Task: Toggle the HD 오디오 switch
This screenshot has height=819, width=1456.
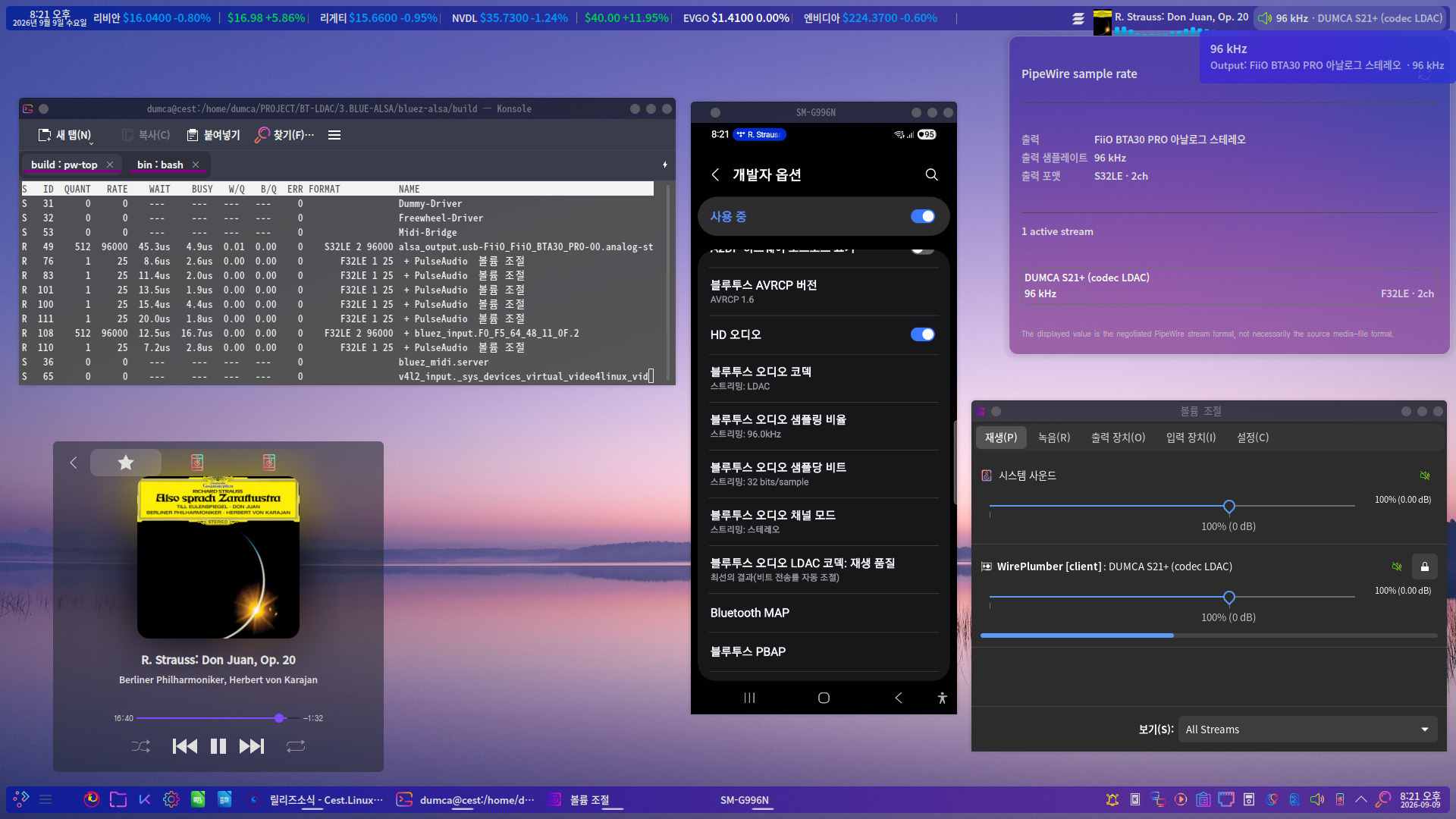Action: point(923,334)
